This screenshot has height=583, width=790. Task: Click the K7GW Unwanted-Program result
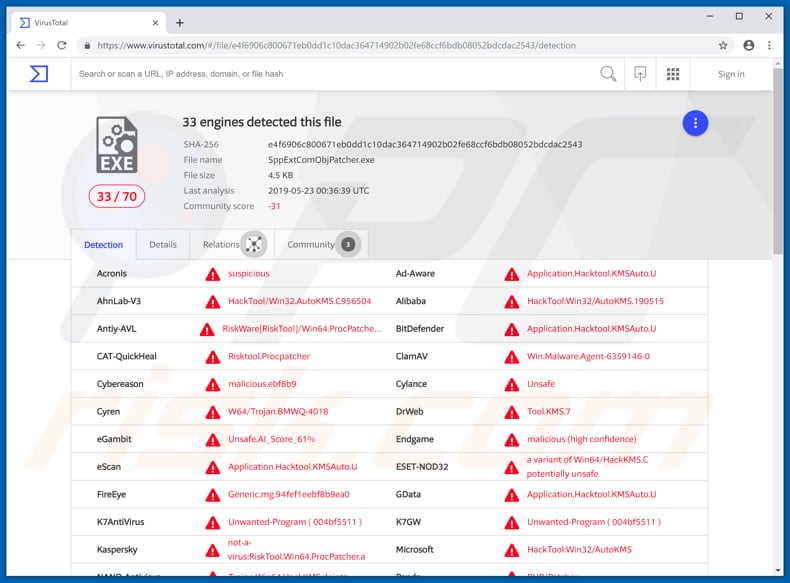click(594, 522)
